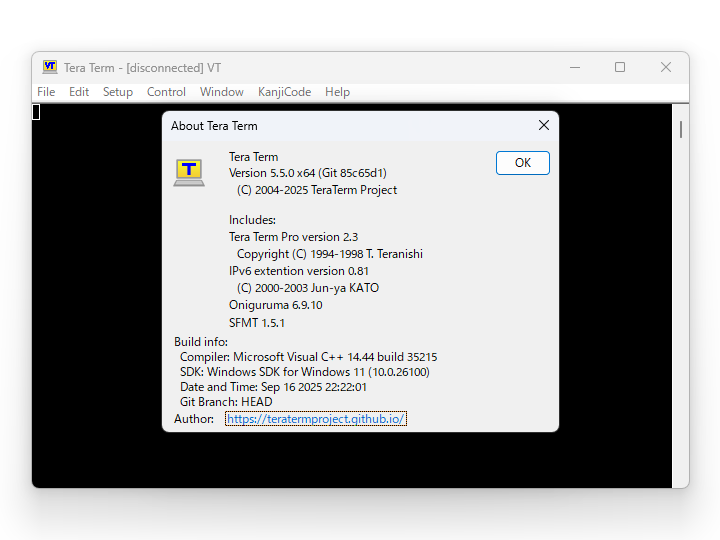Open the Setup menu
The height and width of the screenshot is (540, 720).
[x=118, y=92]
